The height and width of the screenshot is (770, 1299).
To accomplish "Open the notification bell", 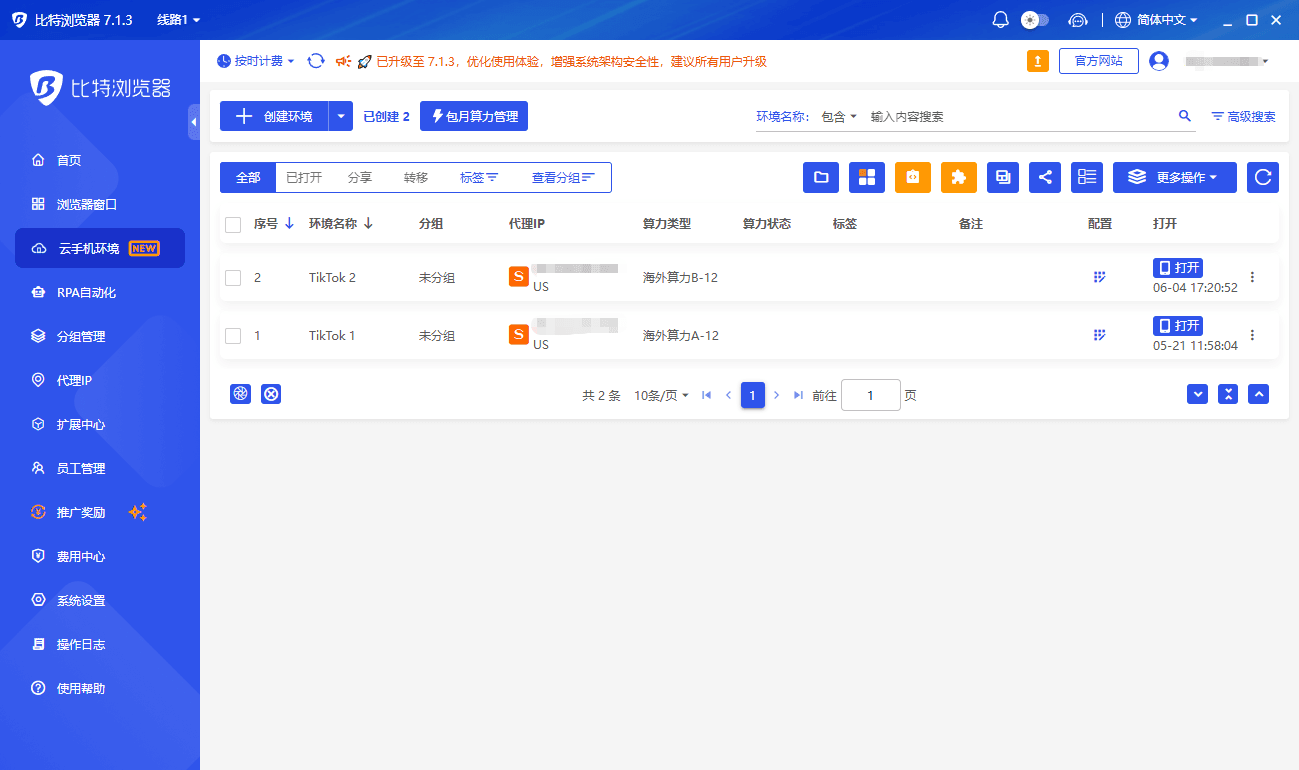I will [x=1000, y=20].
